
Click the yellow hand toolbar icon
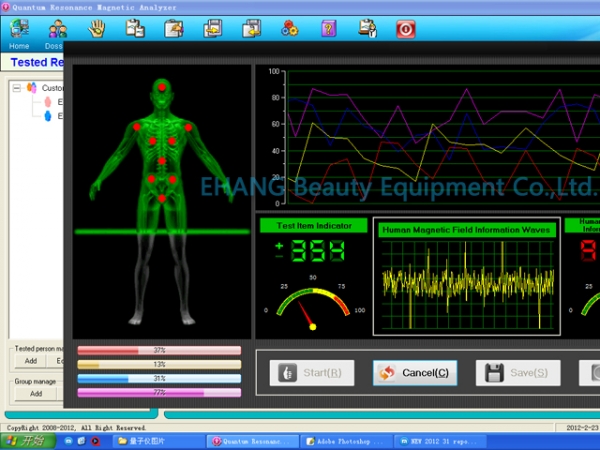[x=97, y=28]
